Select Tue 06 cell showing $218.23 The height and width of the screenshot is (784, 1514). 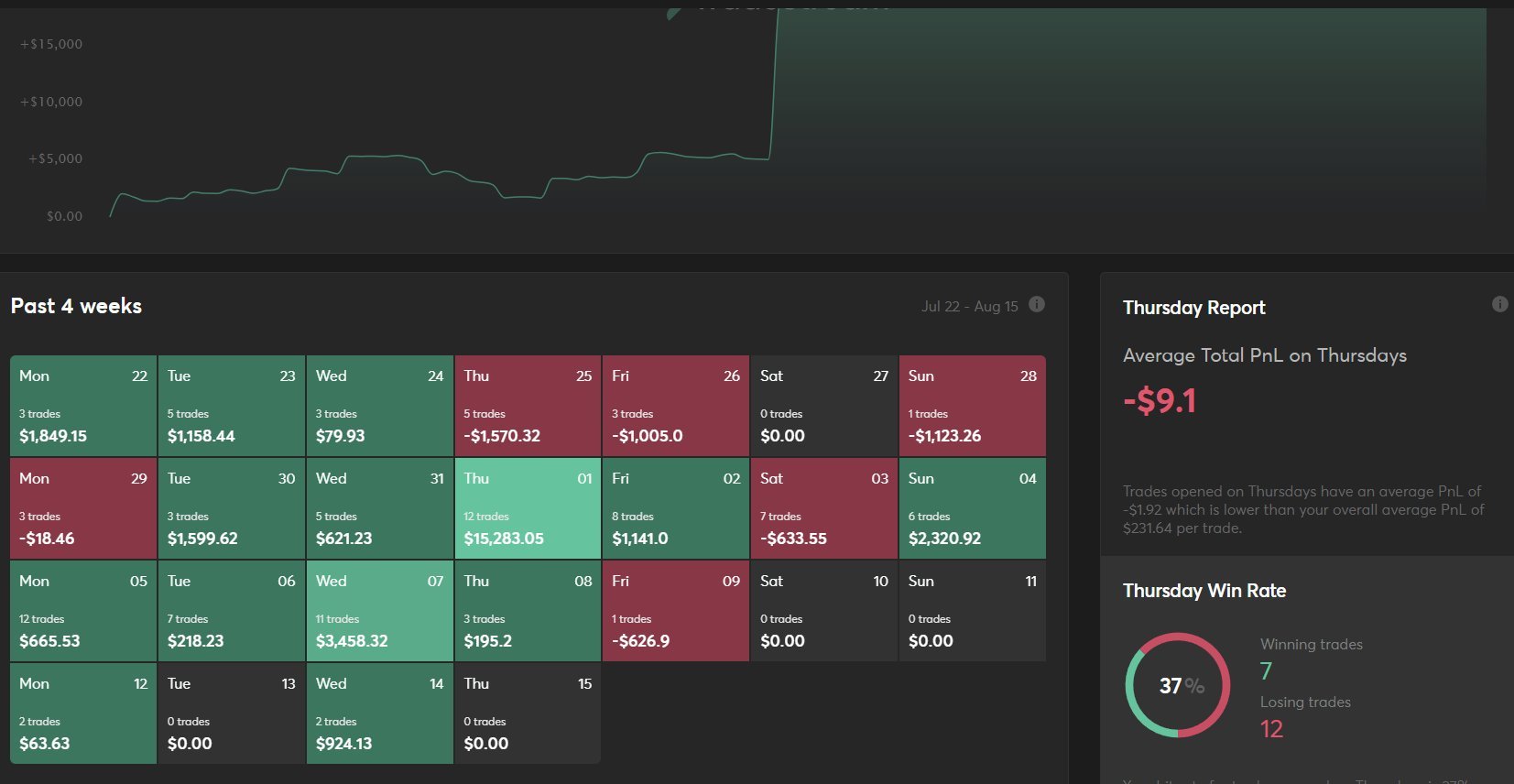(x=232, y=611)
